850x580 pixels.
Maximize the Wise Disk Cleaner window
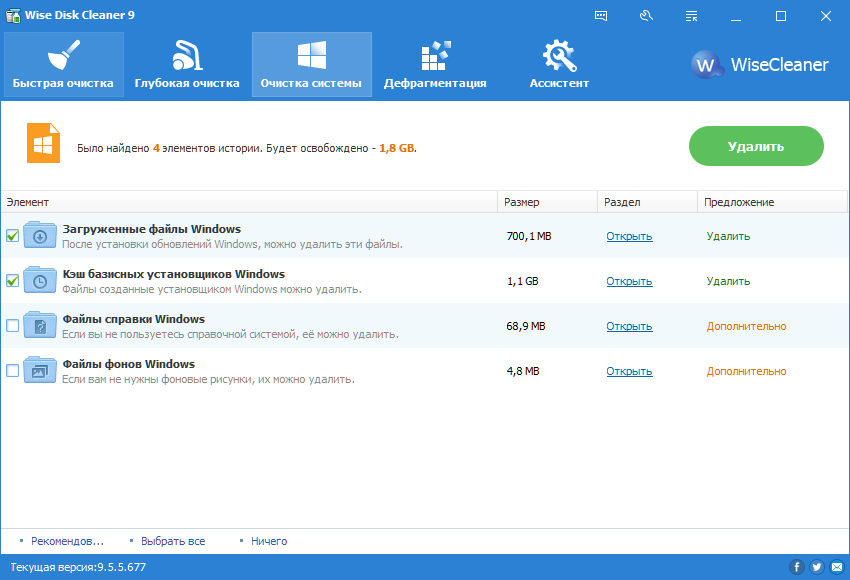pyautogui.click(x=781, y=16)
